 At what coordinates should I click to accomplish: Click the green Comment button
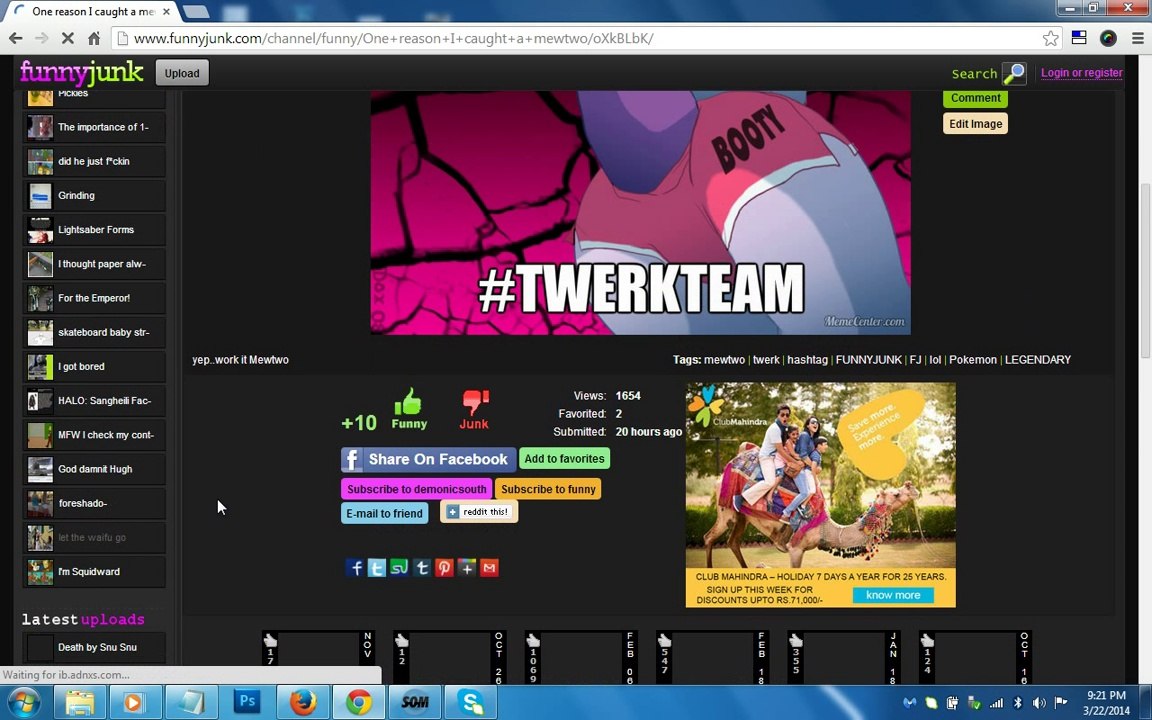(x=975, y=98)
